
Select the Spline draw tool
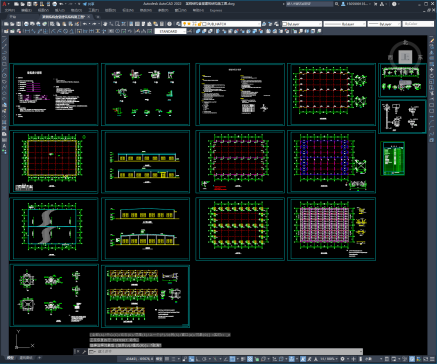[x=5, y=87]
